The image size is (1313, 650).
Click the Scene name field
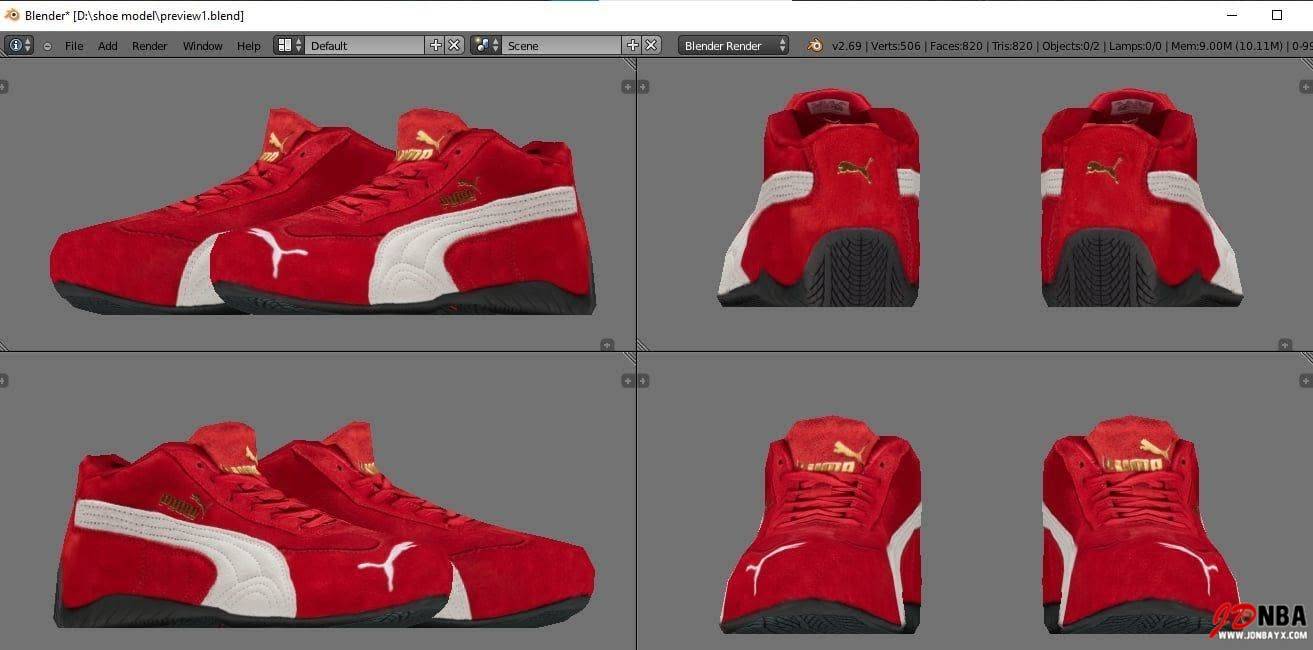(562, 45)
